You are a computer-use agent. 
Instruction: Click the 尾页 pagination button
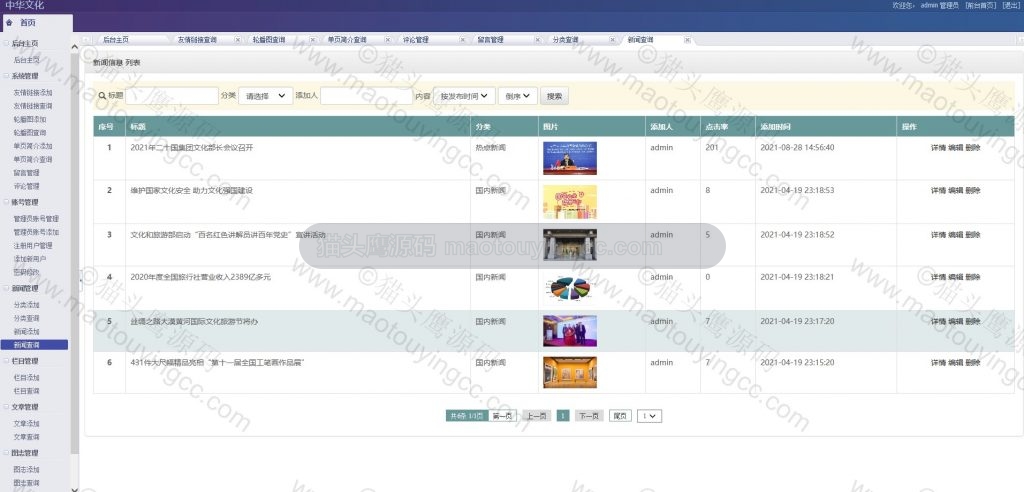(620, 416)
